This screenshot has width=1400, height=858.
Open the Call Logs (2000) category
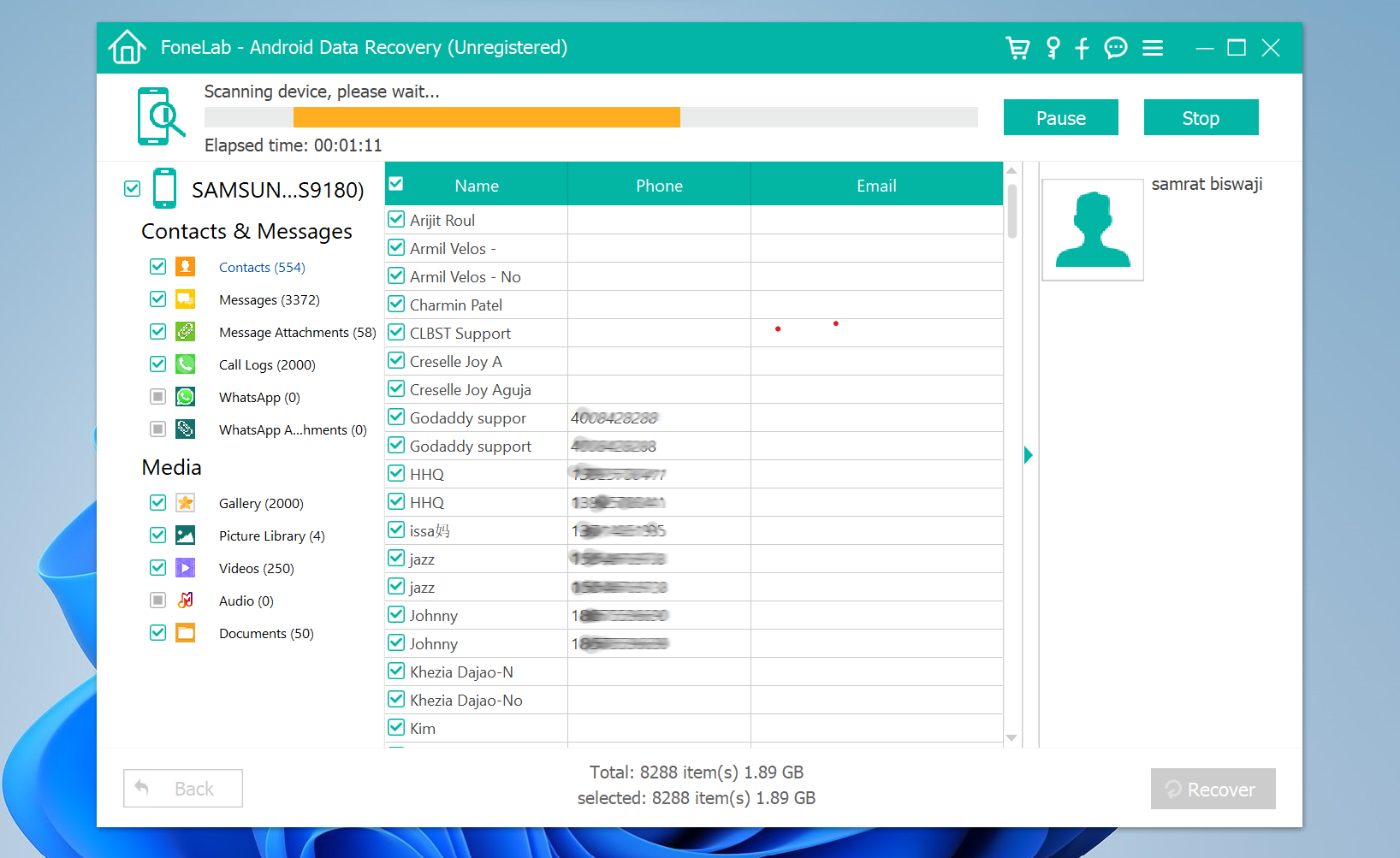click(267, 364)
